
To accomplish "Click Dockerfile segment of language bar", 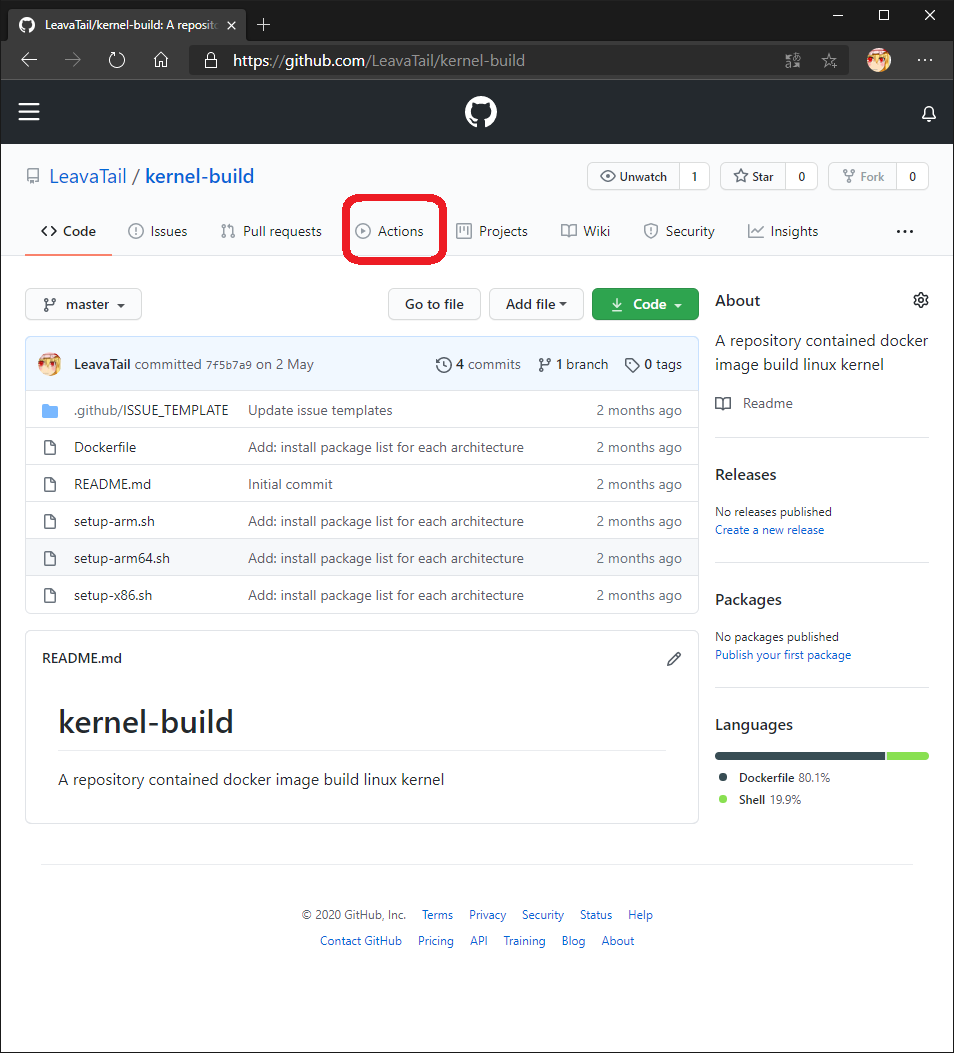I will pos(800,756).
